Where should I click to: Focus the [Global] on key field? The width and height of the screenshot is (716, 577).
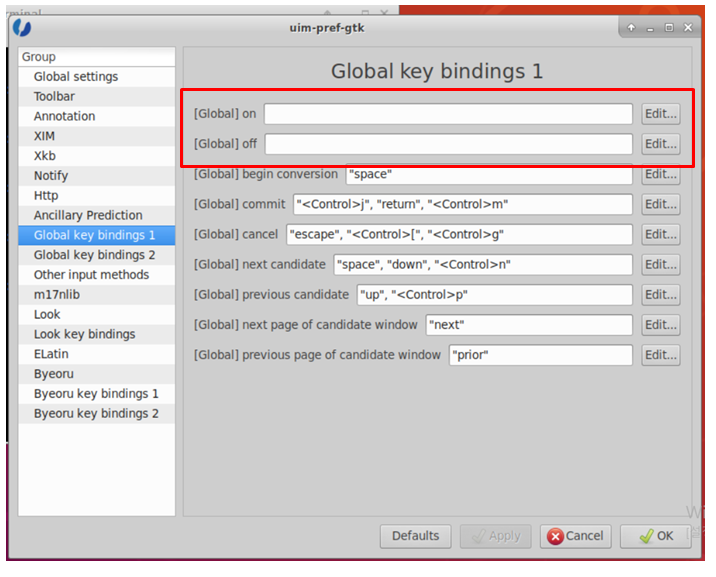tap(448, 114)
